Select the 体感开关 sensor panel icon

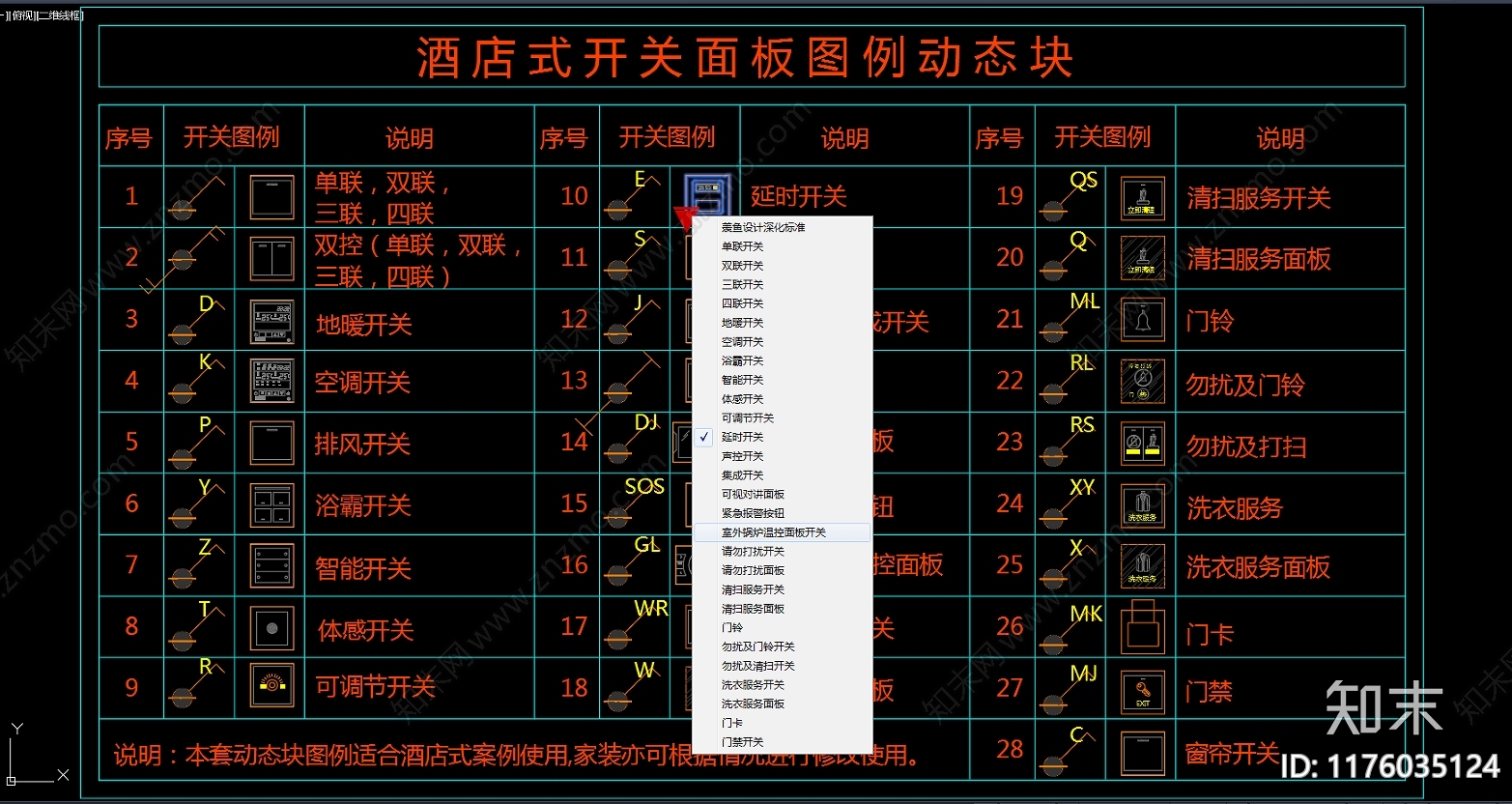pos(271,627)
